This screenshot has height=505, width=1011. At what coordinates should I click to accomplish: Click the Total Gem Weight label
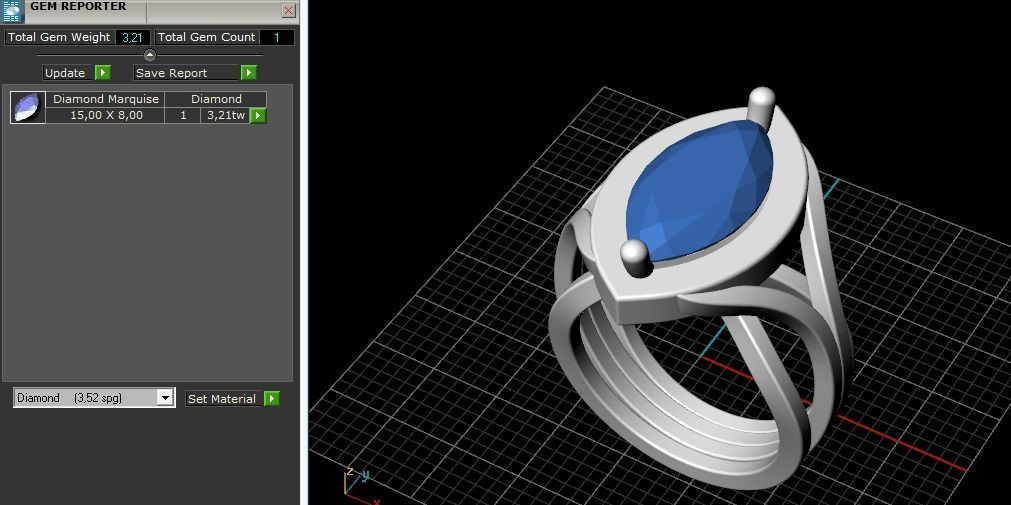pyautogui.click(x=59, y=37)
